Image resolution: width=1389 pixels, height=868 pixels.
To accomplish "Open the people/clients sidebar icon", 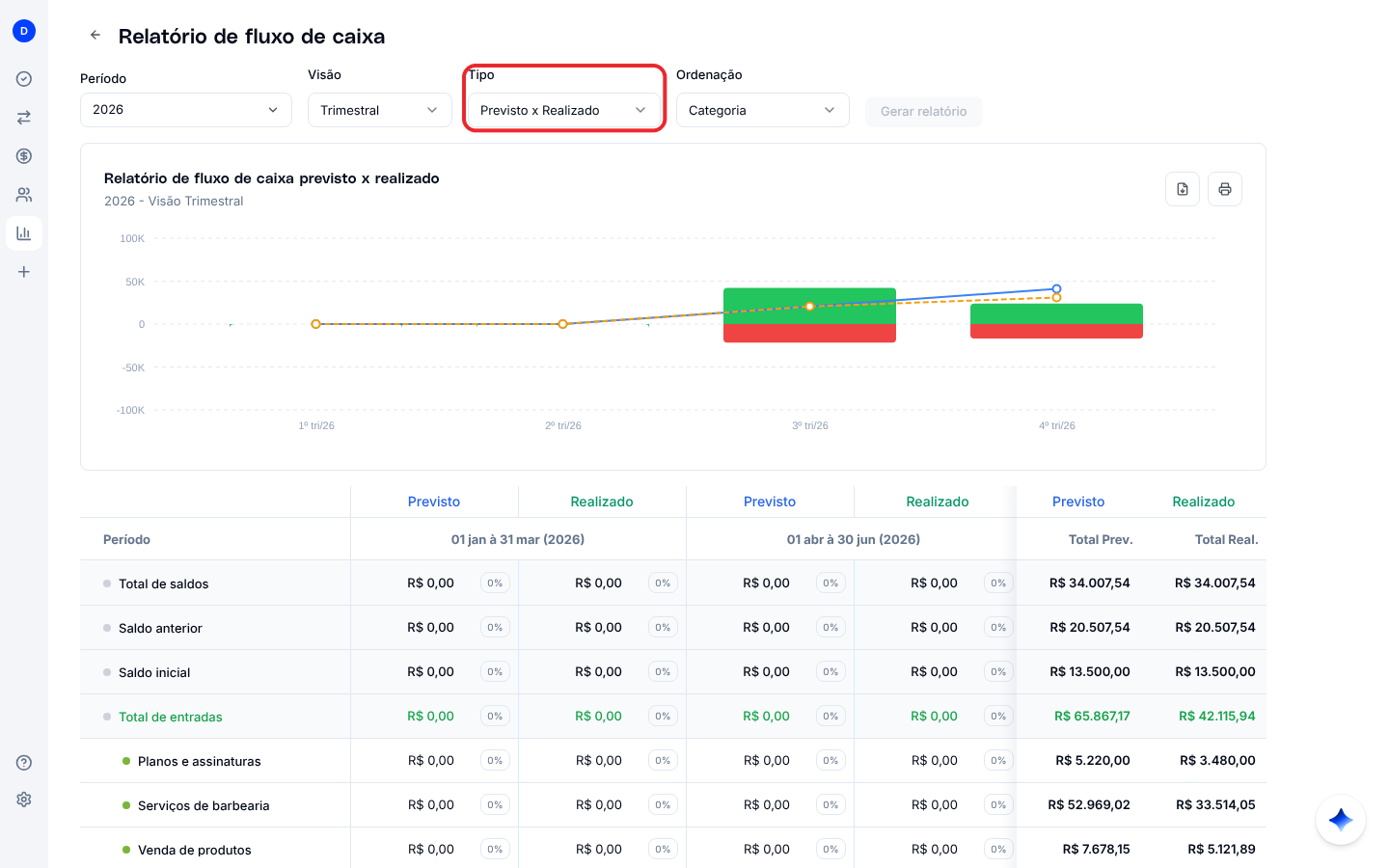I will tap(24, 195).
